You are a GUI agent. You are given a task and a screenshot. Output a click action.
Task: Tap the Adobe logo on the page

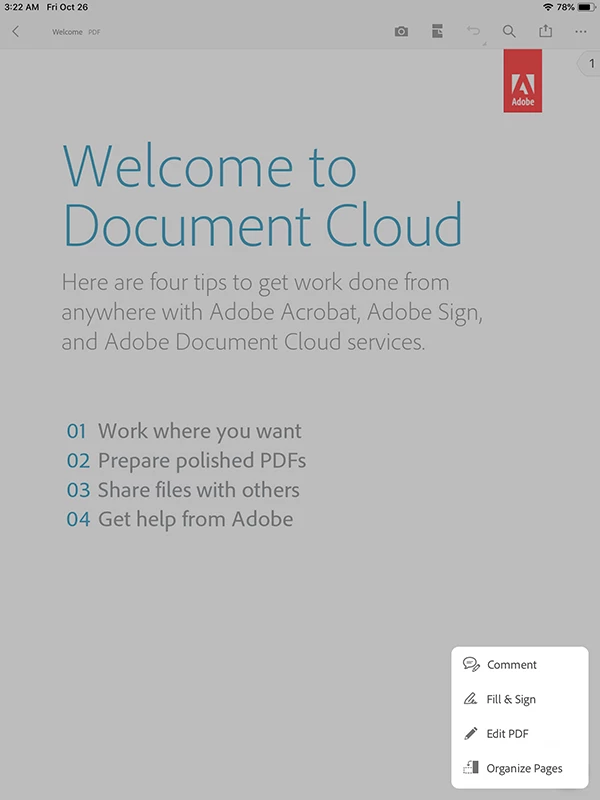pos(522,81)
